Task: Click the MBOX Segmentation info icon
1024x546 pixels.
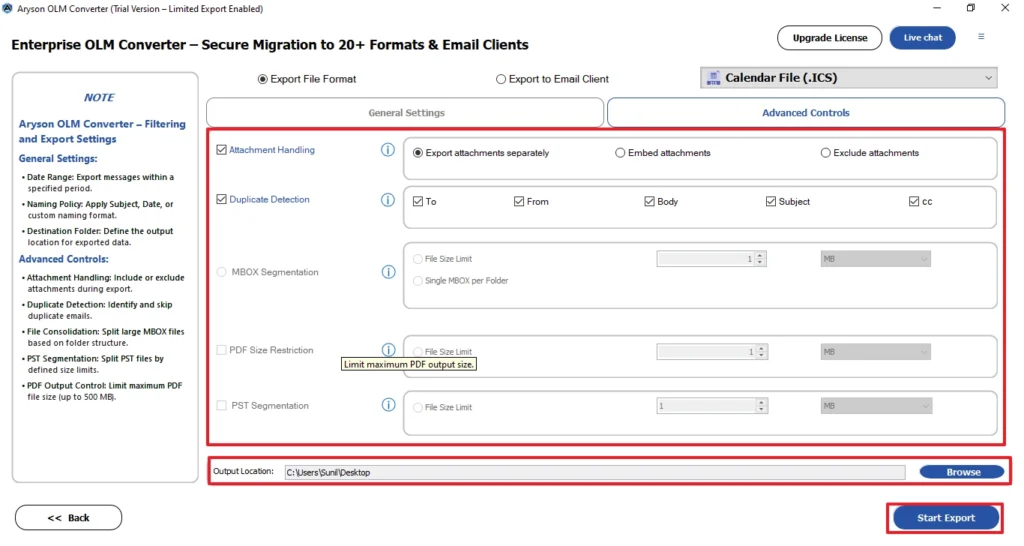Action: click(x=389, y=272)
